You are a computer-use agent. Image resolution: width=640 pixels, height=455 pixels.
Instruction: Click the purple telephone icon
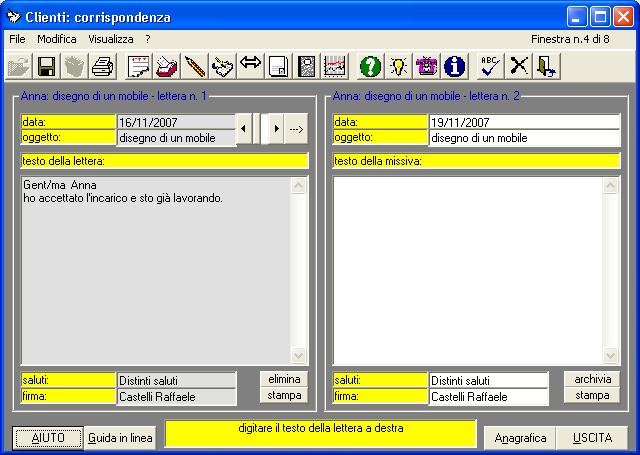click(426, 66)
